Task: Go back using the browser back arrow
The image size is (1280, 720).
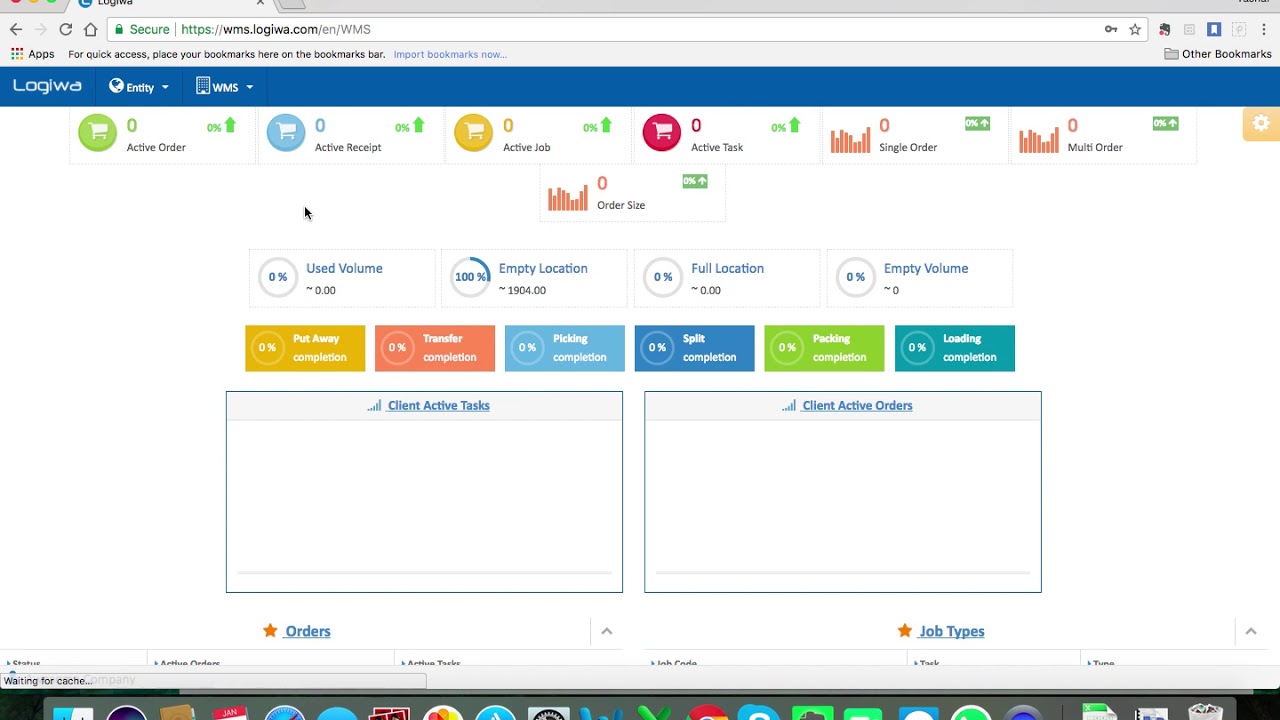Action: [16, 29]
